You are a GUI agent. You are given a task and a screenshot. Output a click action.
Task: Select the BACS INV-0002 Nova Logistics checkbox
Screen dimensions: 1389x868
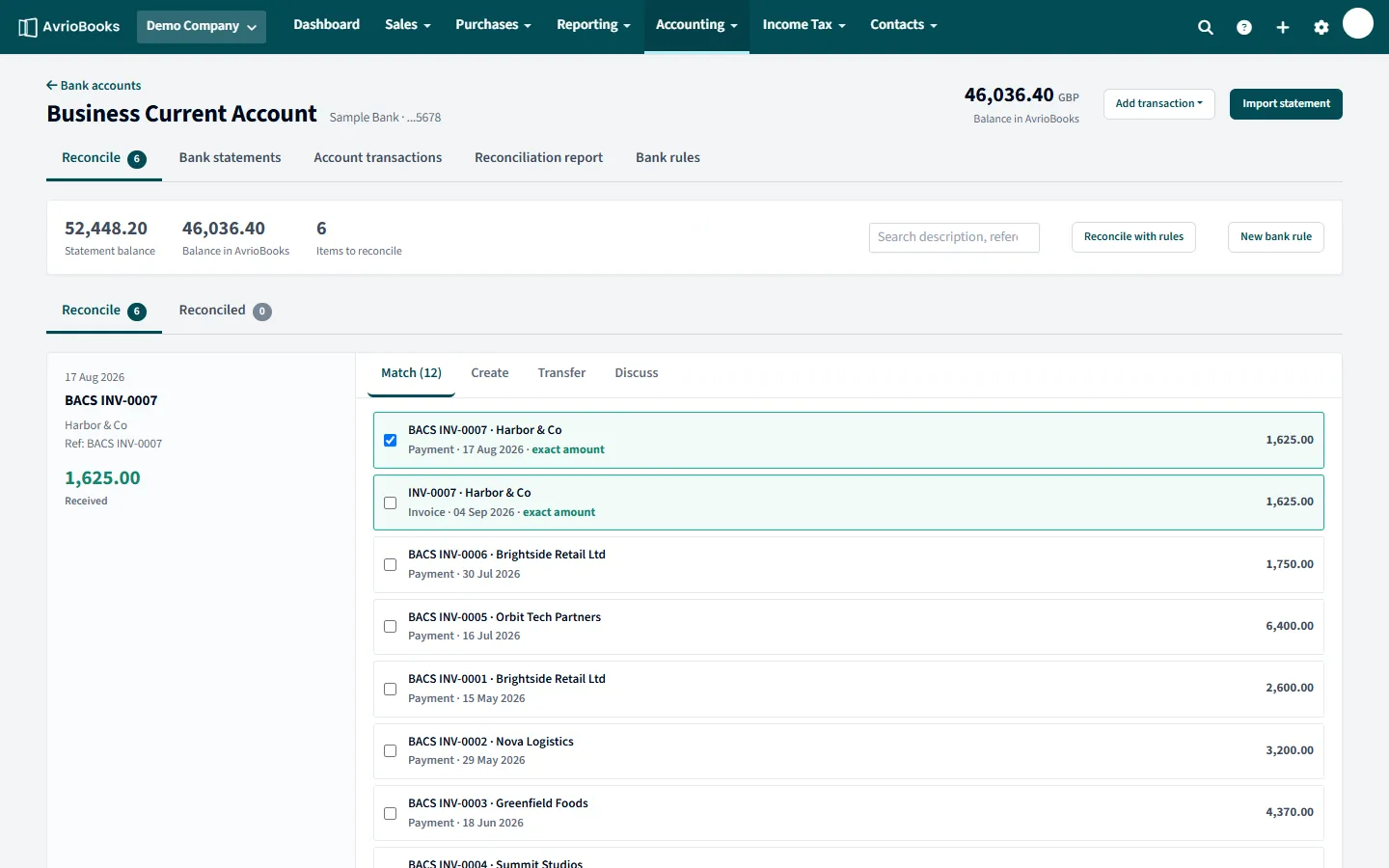390,750
